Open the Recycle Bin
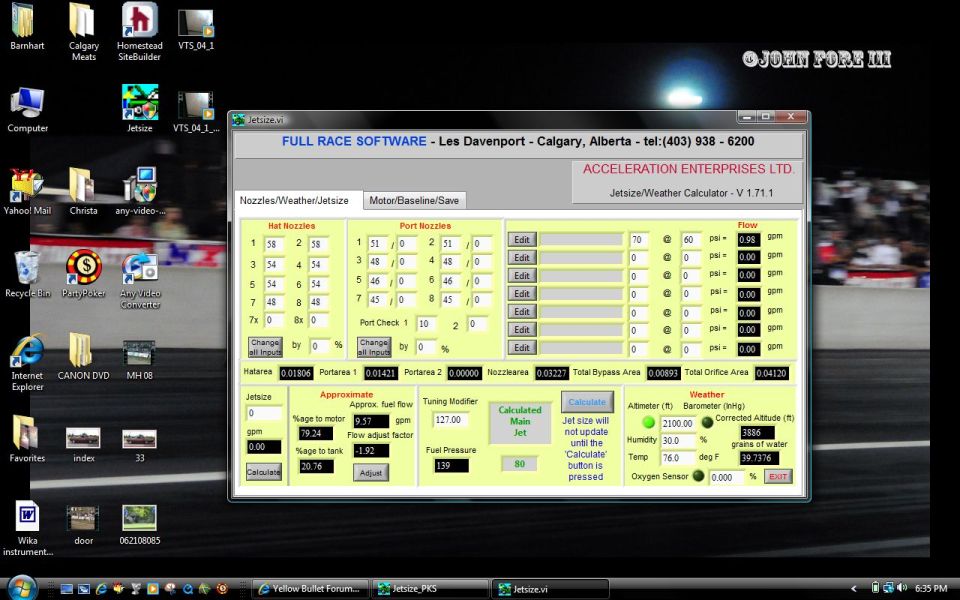 click(x=28, y=274)
